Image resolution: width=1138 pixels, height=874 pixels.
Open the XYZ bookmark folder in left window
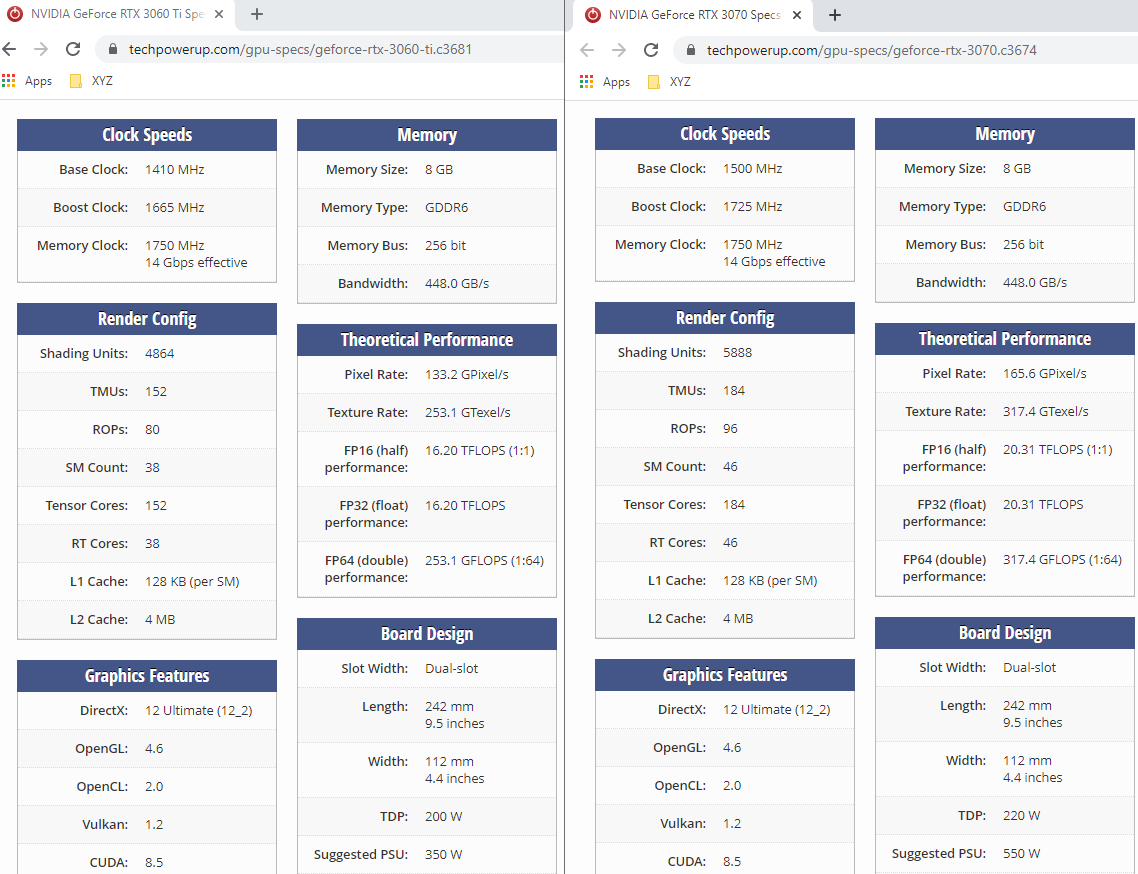pyautogui.click(x=91, y=81)
